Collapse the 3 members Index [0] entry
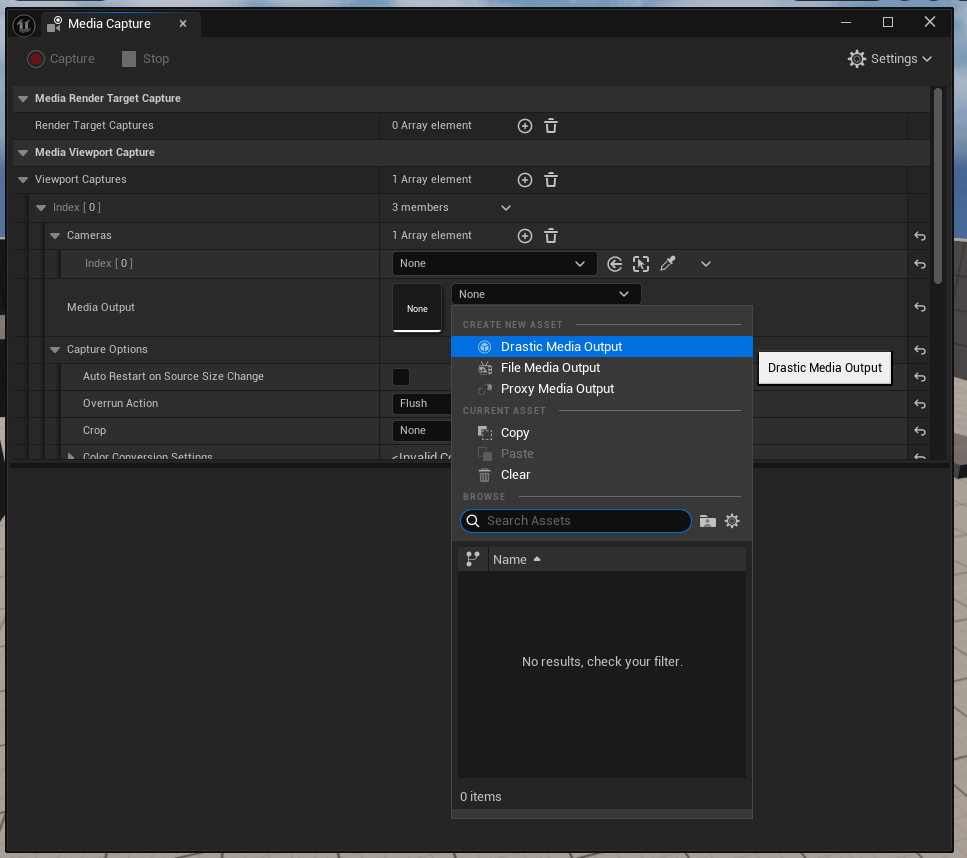This screenshot has width=967, height=858. (x=41, y=208)
